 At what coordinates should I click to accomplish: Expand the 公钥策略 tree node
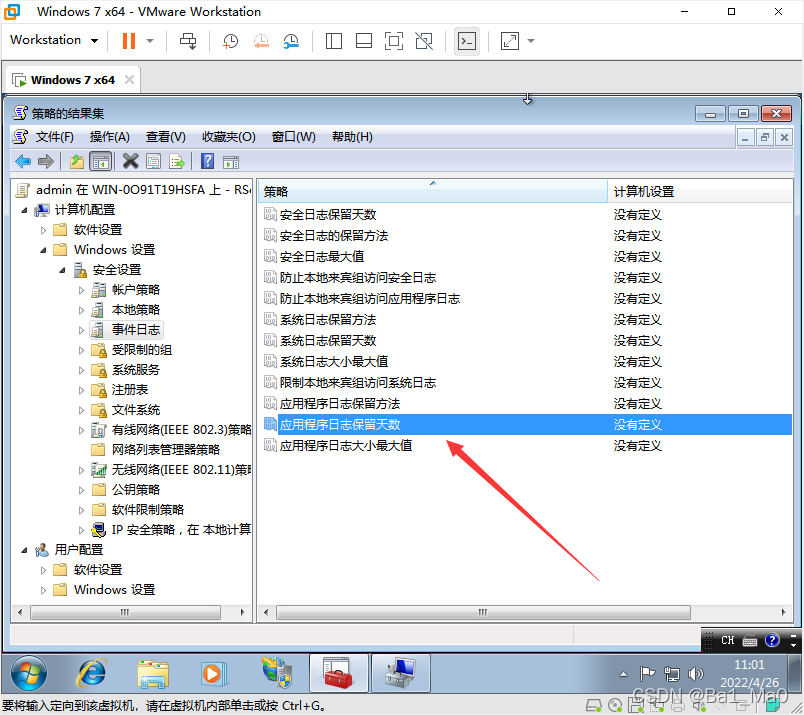point(81,490)
